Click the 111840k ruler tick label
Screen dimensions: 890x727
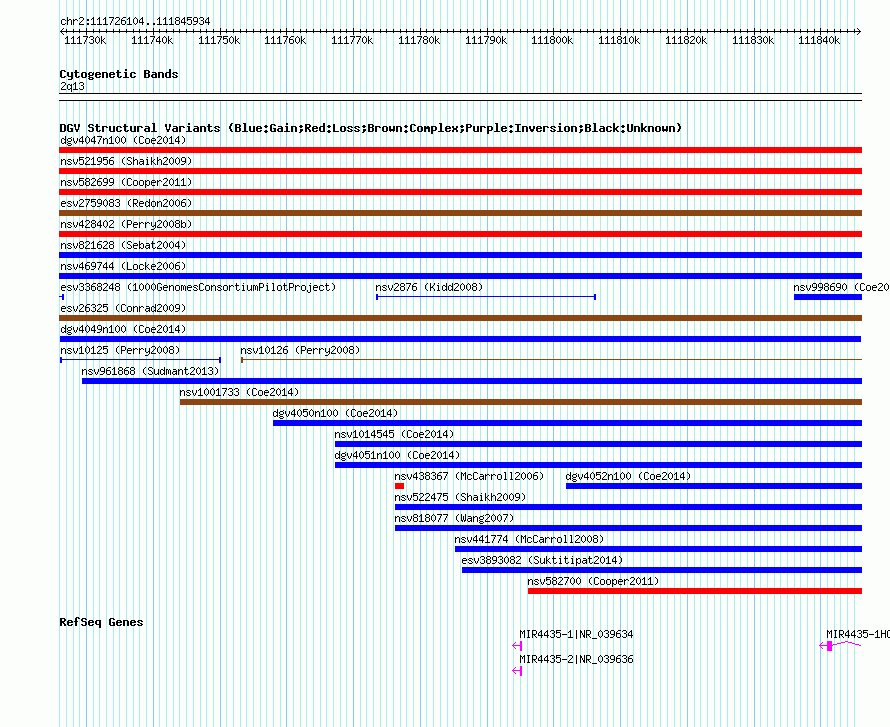(819, 40)
